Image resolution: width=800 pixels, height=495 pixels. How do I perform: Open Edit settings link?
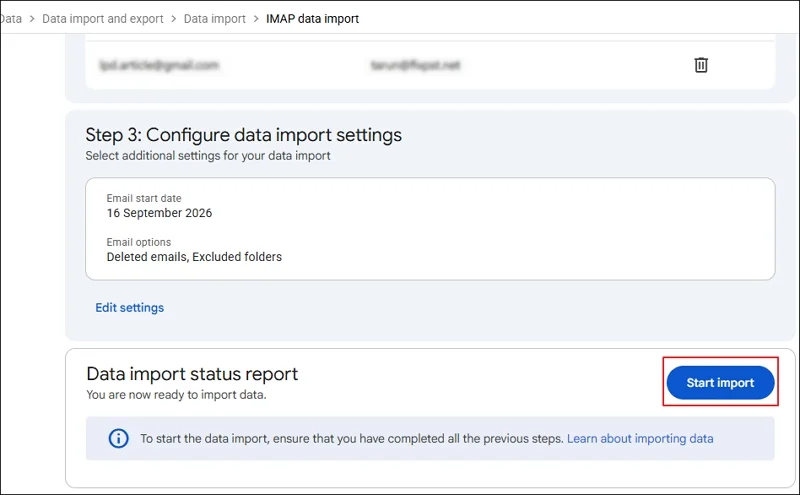pyautogui.click(x=130, y=307)
